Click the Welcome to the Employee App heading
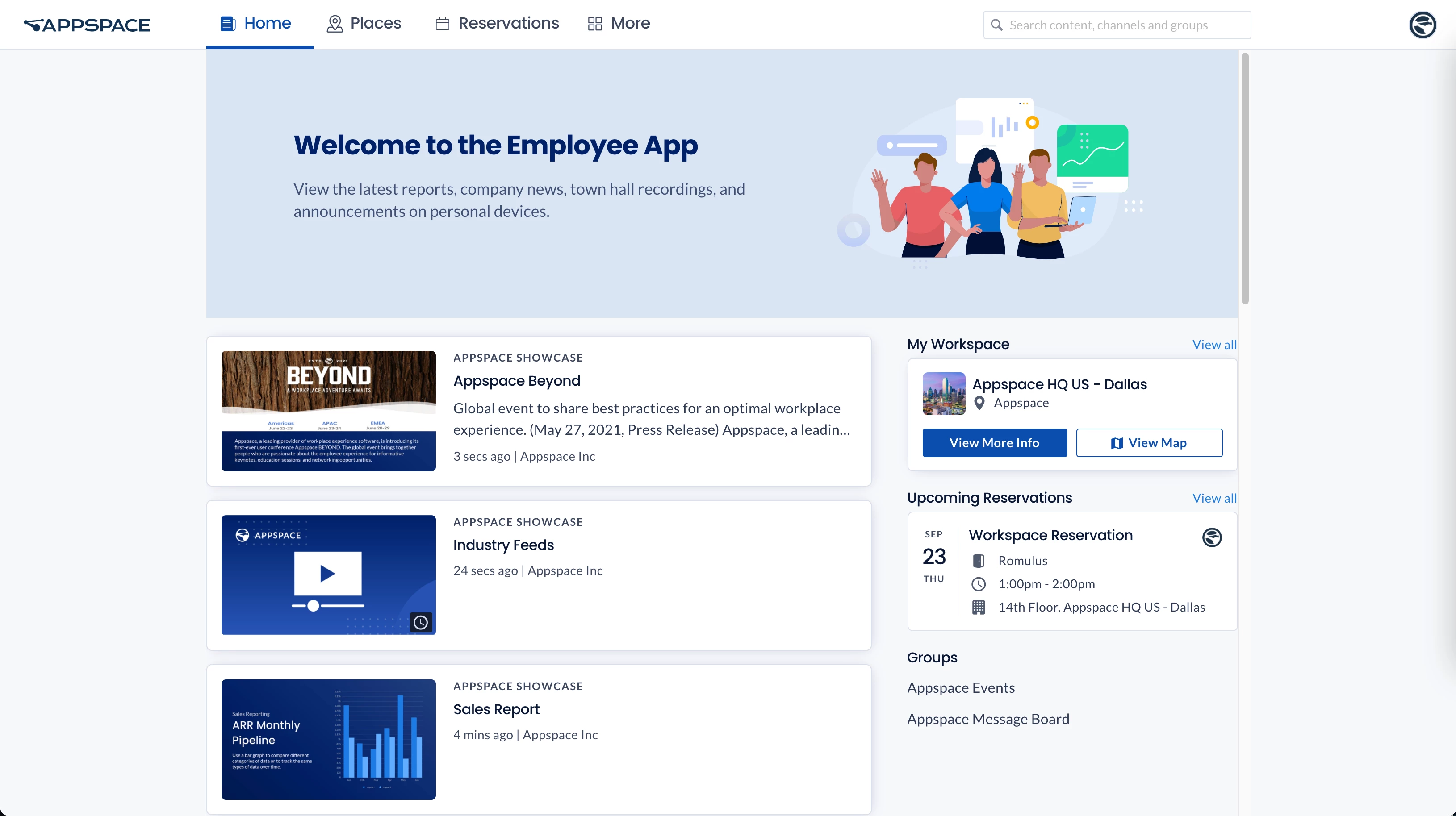Image resolution: width=1456 pixels, height=816 pixels. pos(496,145)
